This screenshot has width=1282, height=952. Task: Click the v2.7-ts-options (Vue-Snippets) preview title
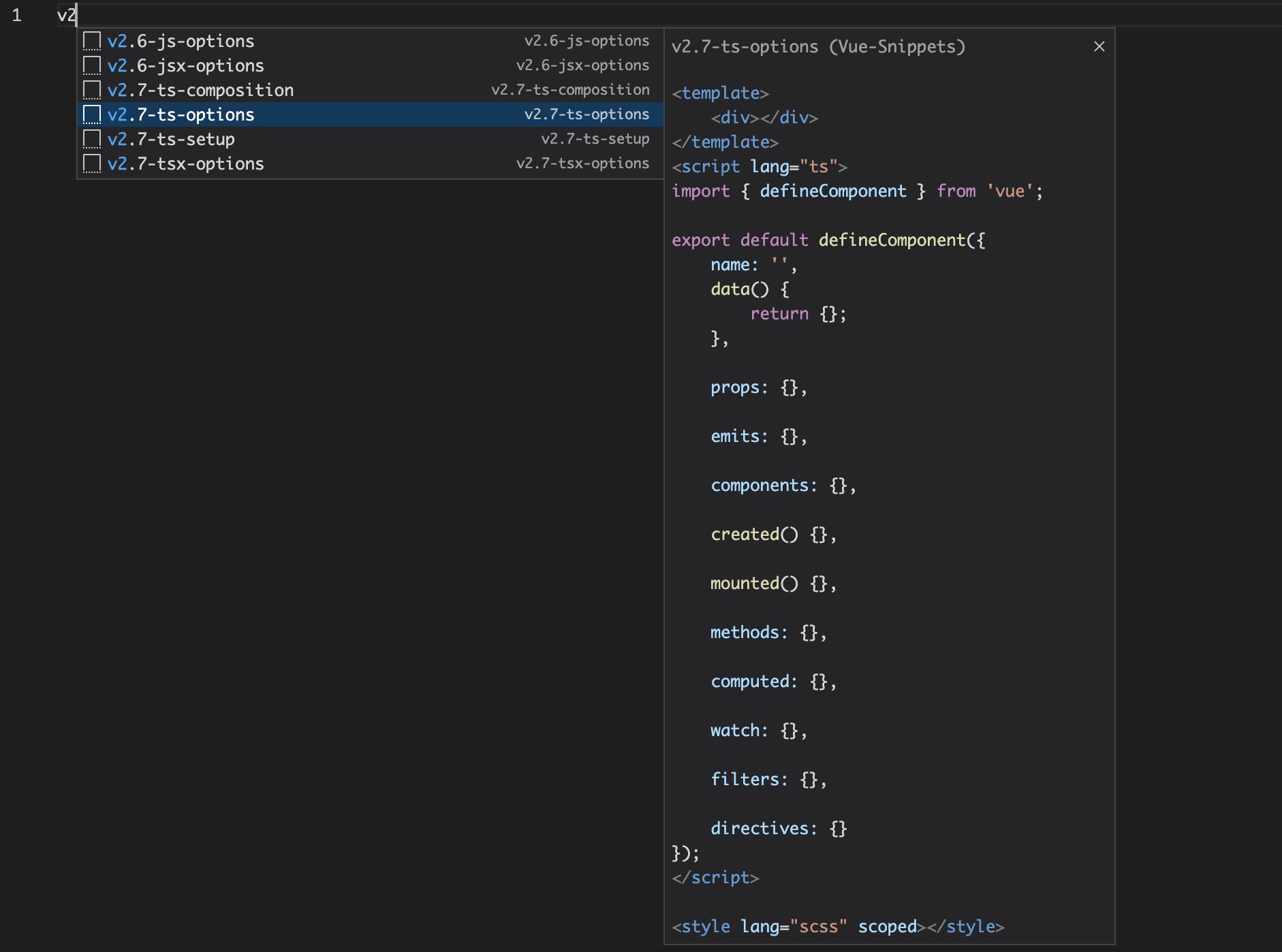[x=818, y=47]
